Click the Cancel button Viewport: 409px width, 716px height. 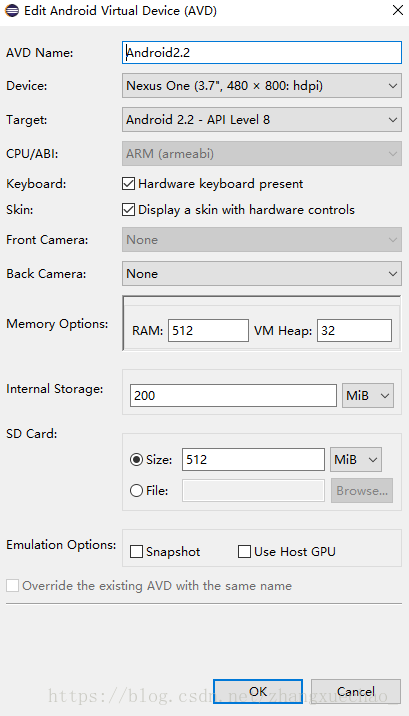356,691
